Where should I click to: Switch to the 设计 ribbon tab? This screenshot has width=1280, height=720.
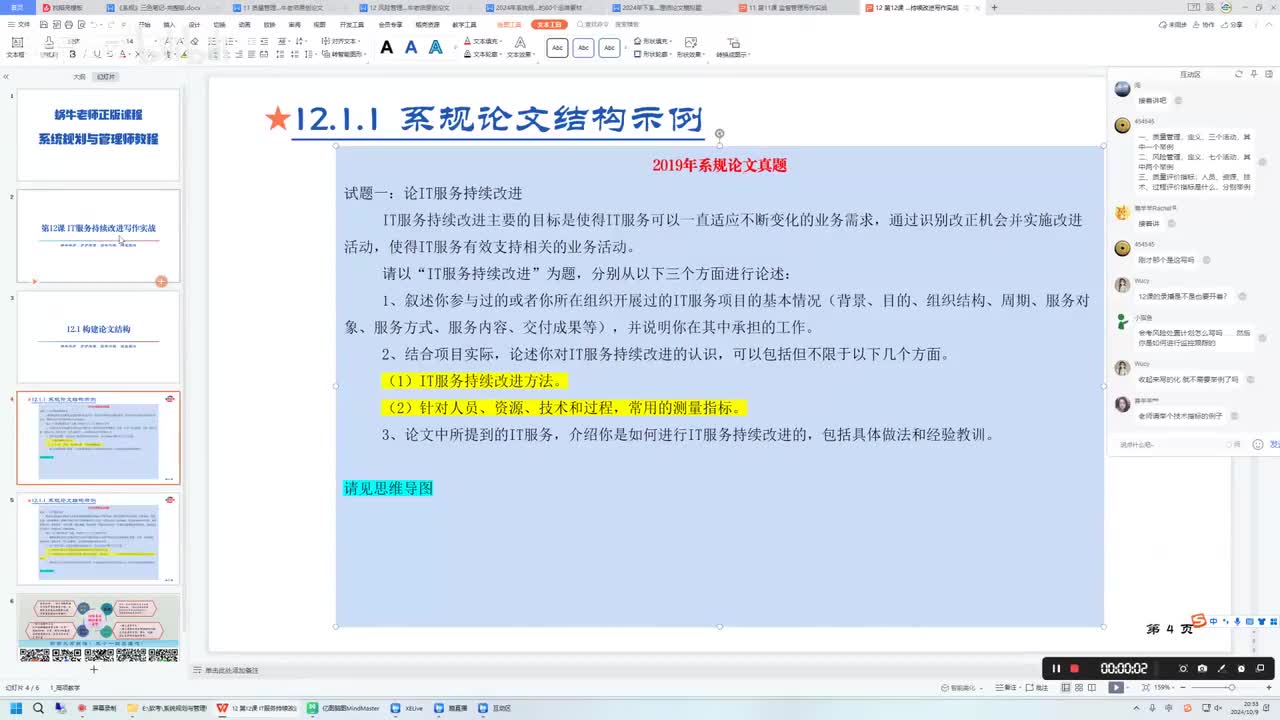tap(194, 24)
